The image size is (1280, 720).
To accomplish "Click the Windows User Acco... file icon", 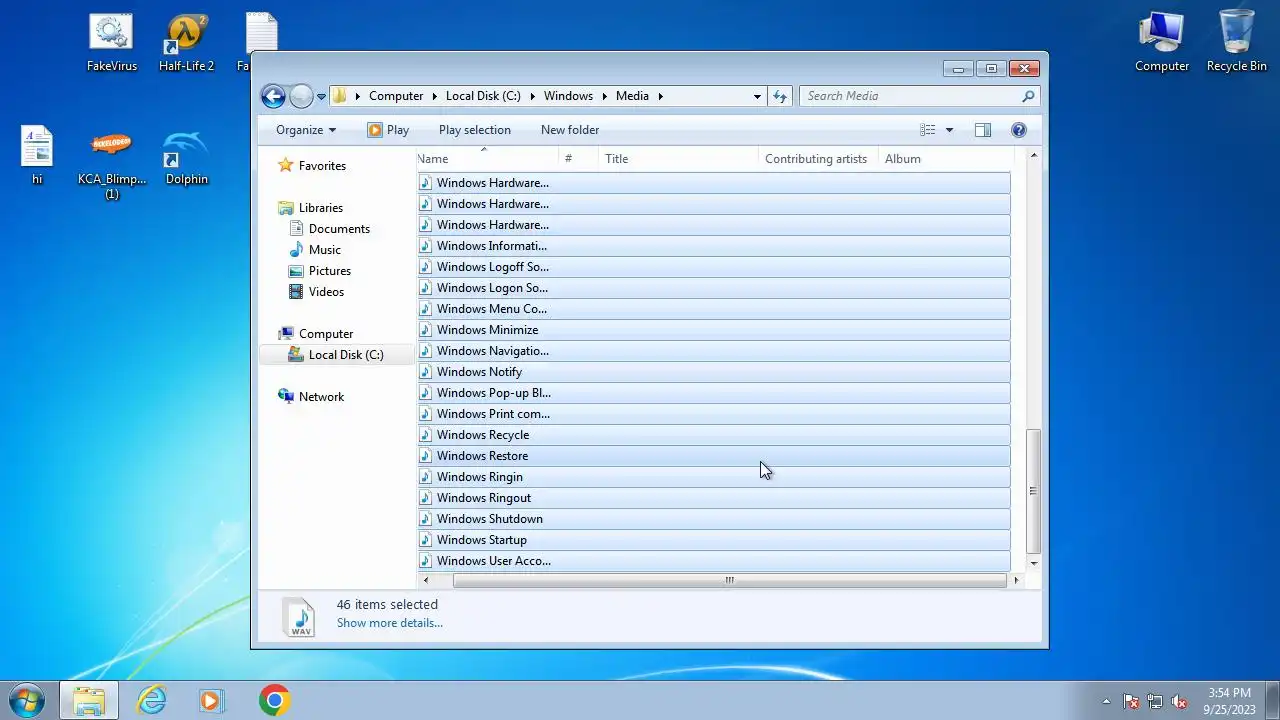I will pos(426,561).
